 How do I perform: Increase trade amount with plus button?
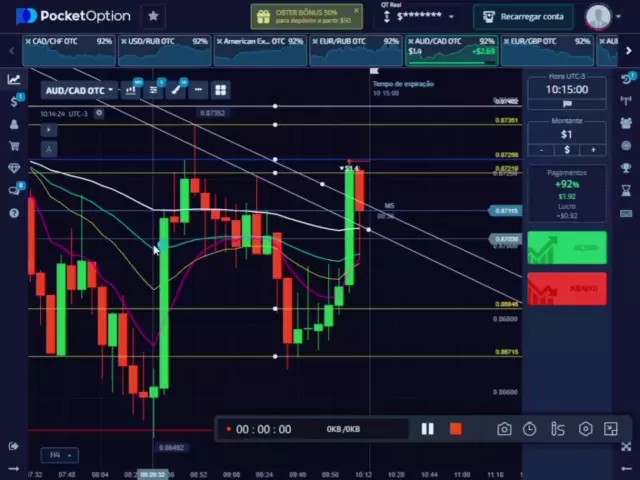pos(593,150)
